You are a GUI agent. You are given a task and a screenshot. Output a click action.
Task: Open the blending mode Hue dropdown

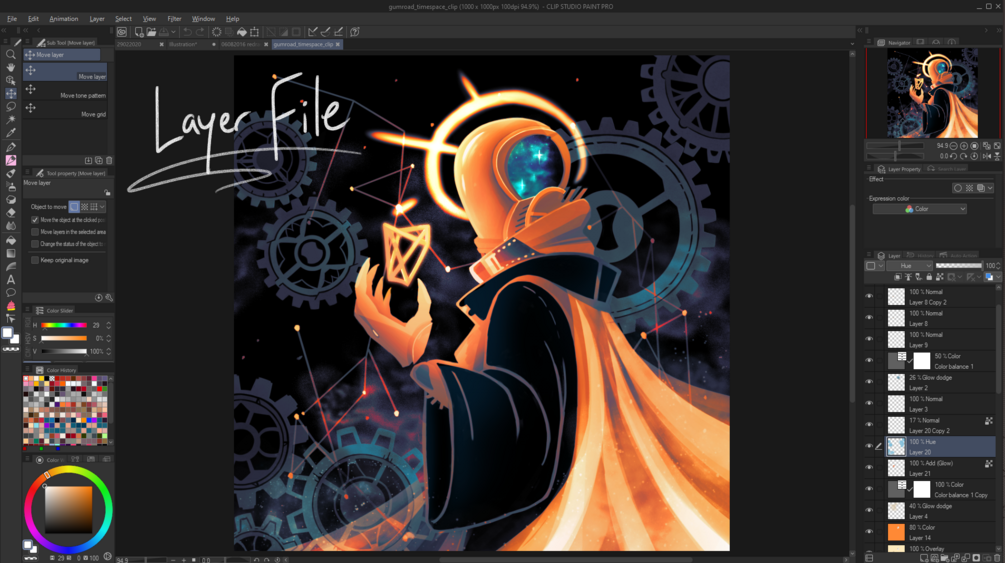(x=909, y=265)
